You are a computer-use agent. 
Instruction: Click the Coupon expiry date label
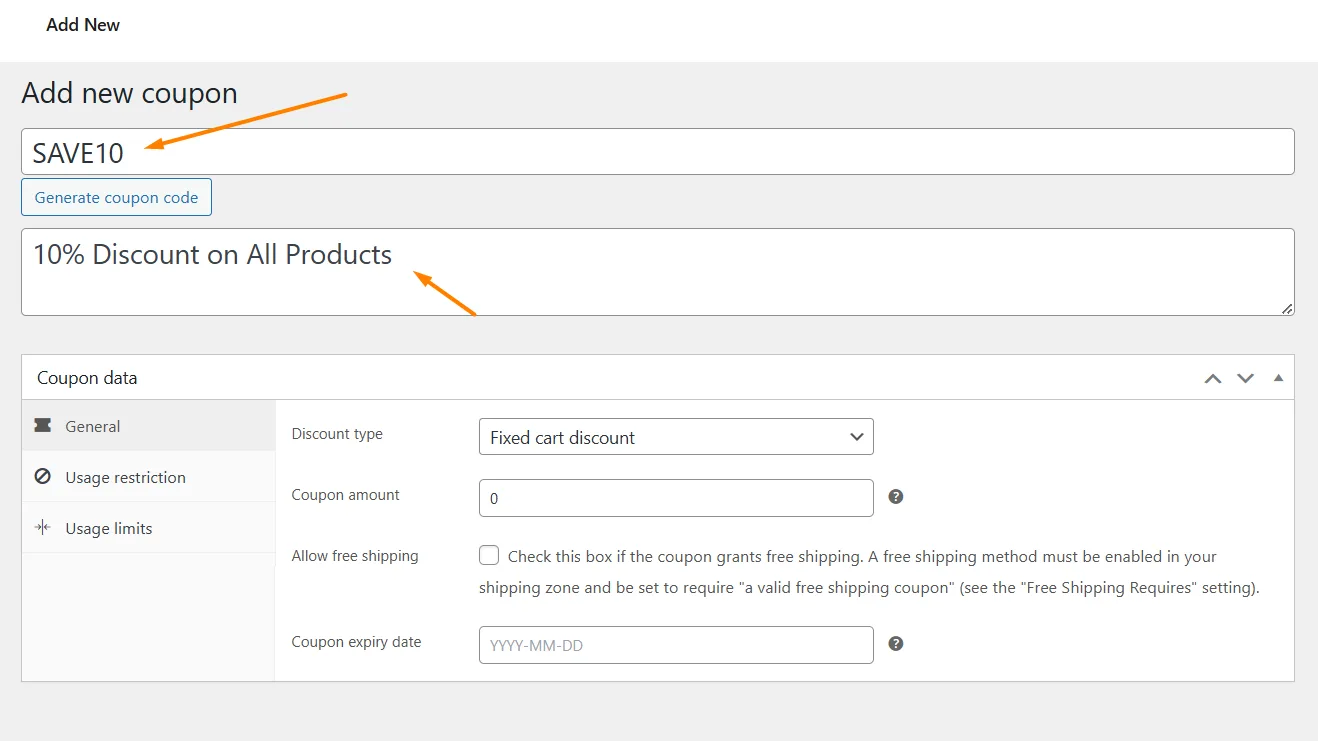pos(356,642)
